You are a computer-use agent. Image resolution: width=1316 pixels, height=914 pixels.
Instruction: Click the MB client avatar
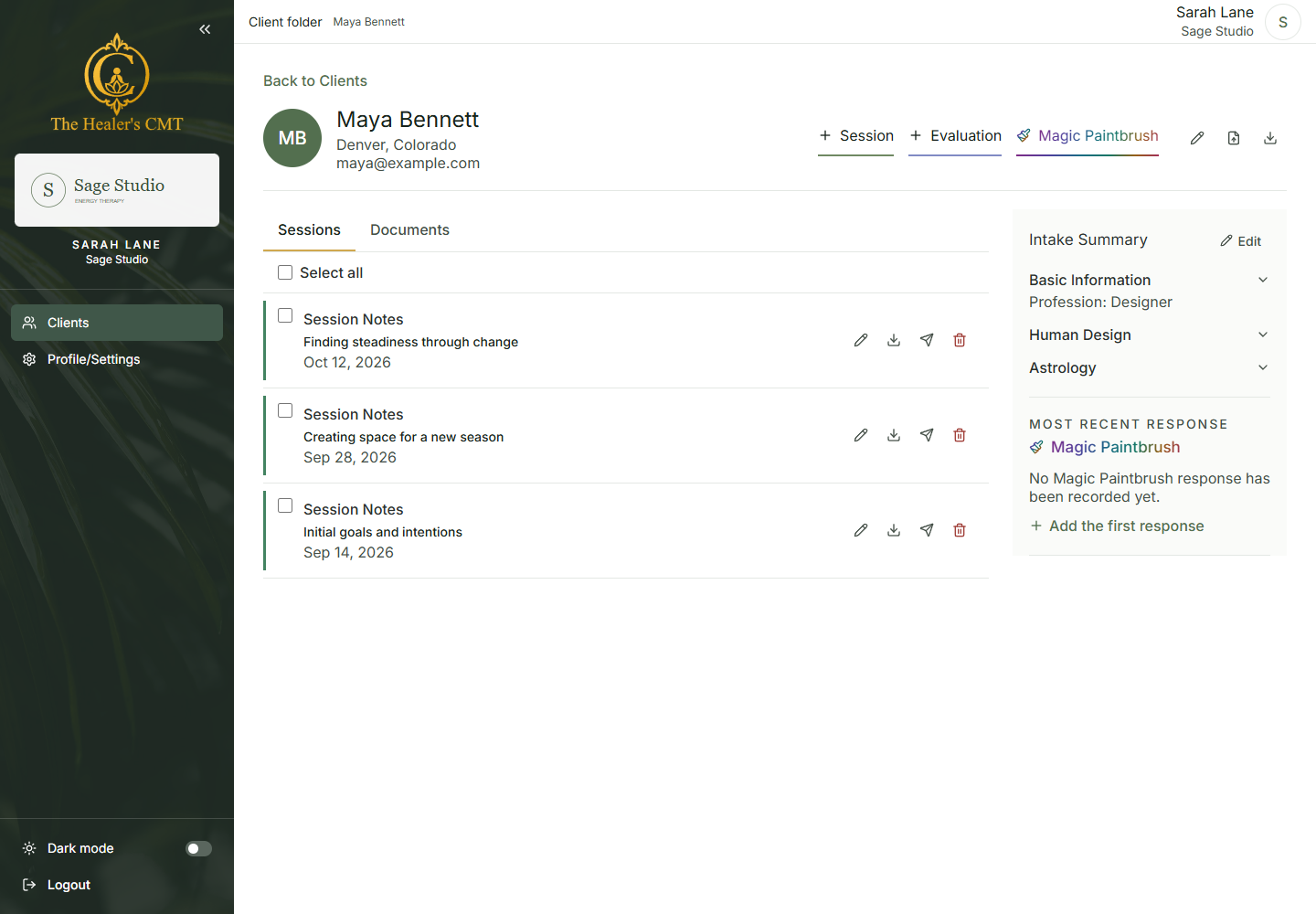click(292, 138)
